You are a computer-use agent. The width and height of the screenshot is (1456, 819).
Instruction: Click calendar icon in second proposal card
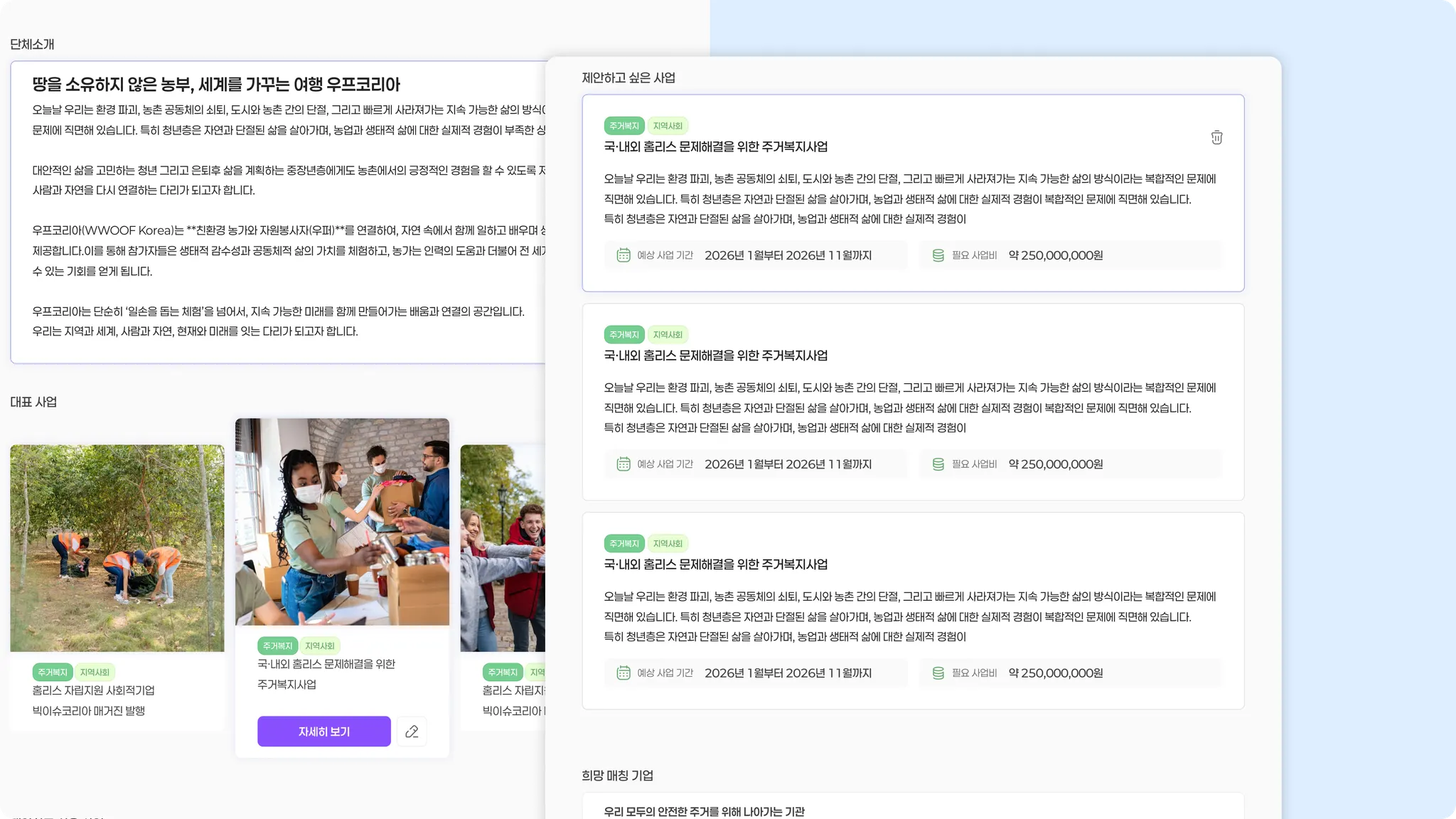tap(623, 464)
